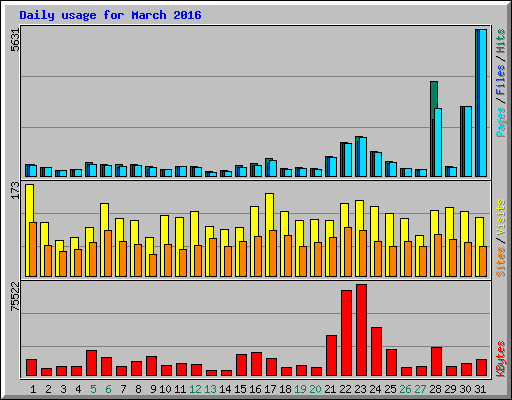Click the "Pages" legend label
Screen dimensions: 512x400
tap(501, 122)
